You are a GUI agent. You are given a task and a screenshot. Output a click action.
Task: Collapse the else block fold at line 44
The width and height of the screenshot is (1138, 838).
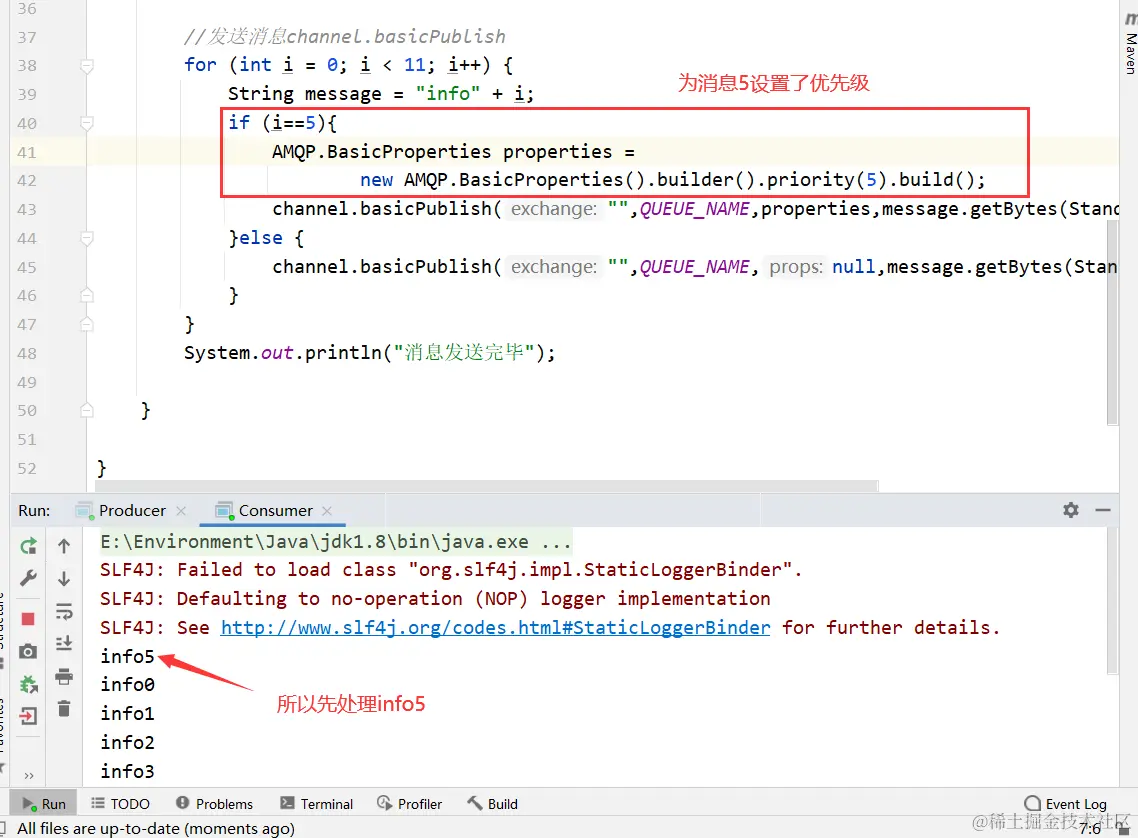click(86, 238)
